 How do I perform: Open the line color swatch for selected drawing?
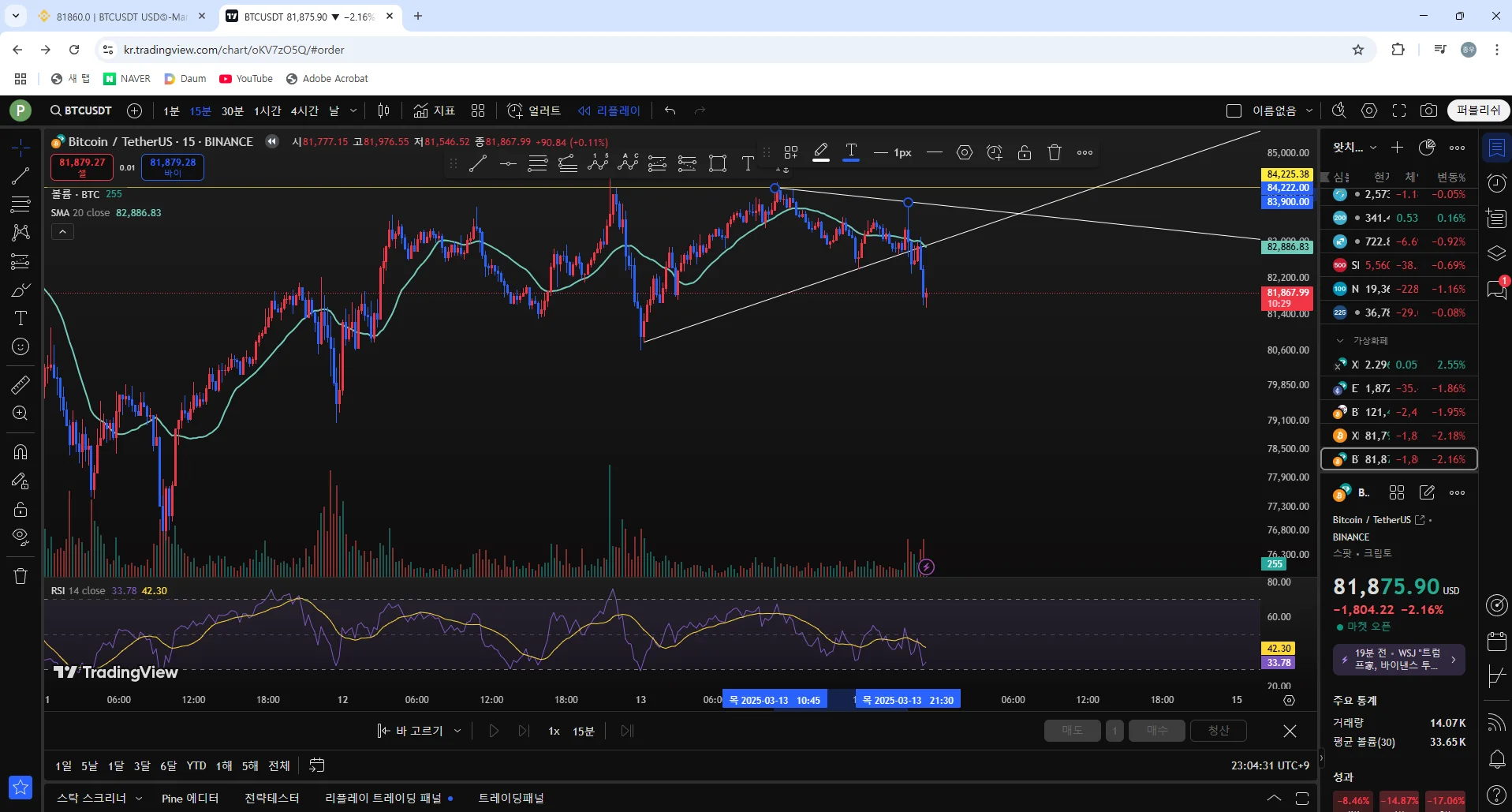[821, 152]
